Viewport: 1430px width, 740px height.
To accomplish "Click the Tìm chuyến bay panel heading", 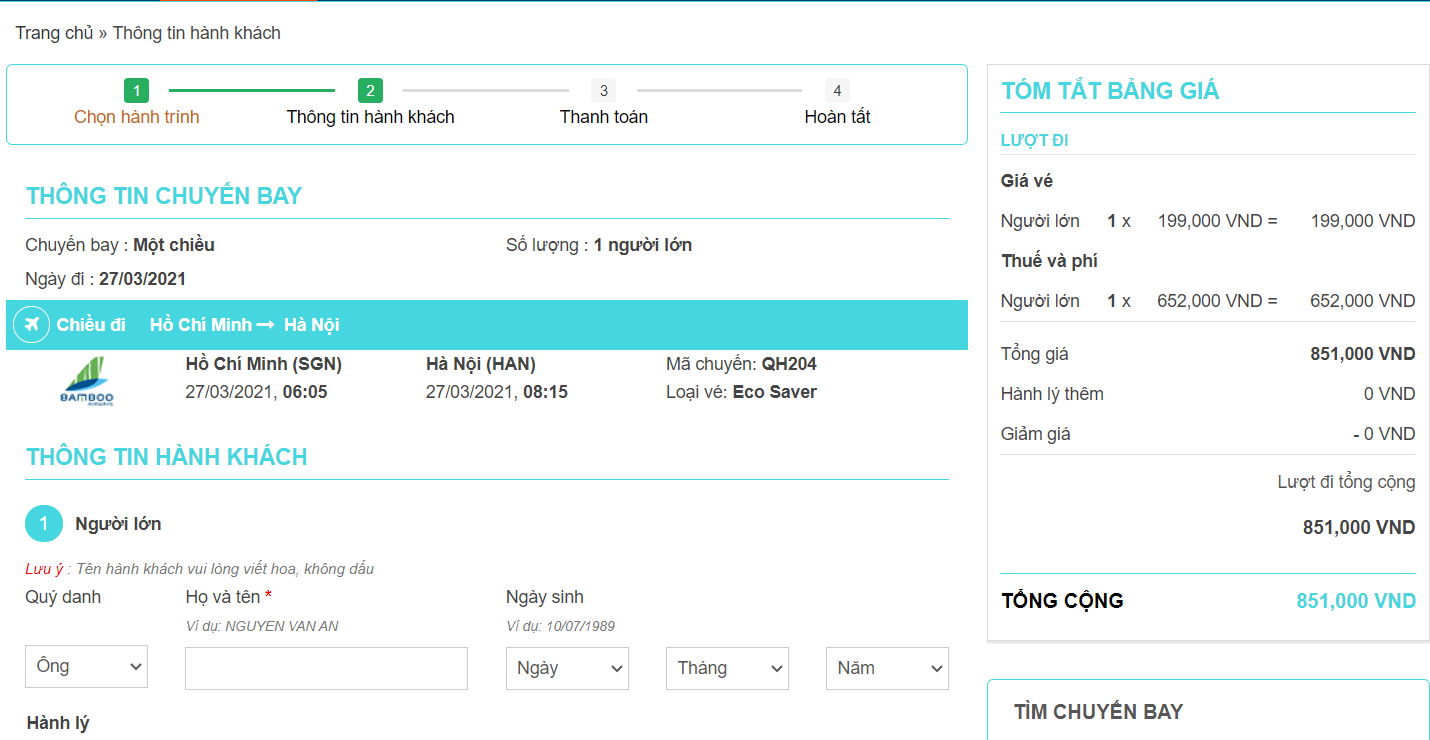I will tap(1098, 712).
